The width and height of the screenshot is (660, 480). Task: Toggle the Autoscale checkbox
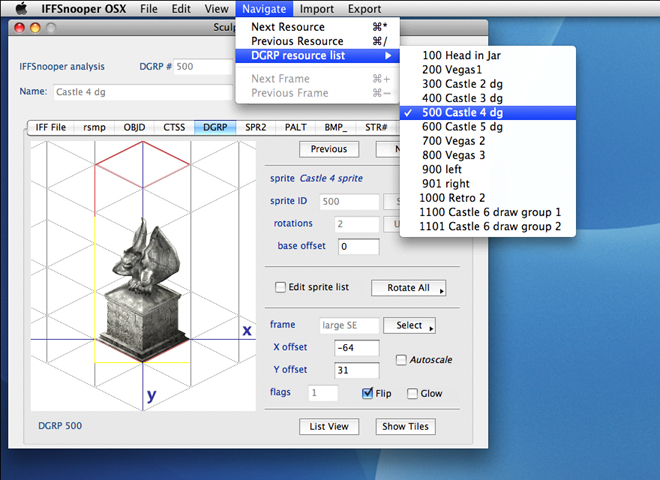click(x=401, y=360)
